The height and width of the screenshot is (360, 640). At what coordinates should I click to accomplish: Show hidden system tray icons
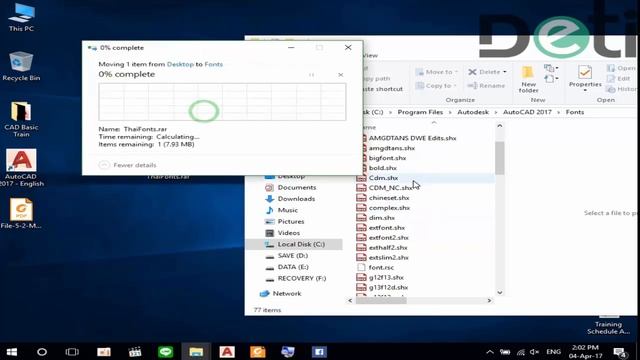(490, 352)
